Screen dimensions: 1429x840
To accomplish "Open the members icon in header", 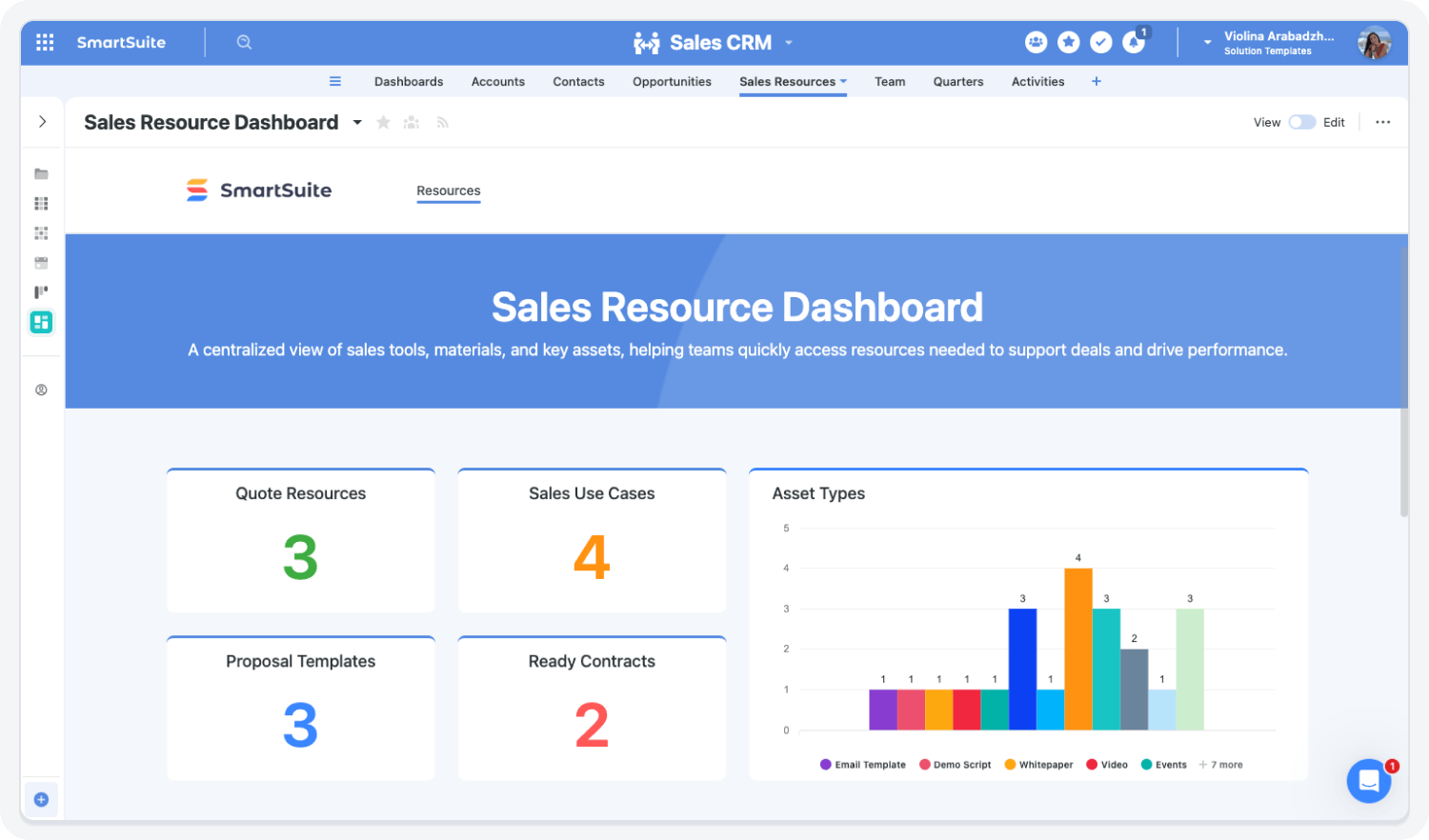I will coord(1036,42).
